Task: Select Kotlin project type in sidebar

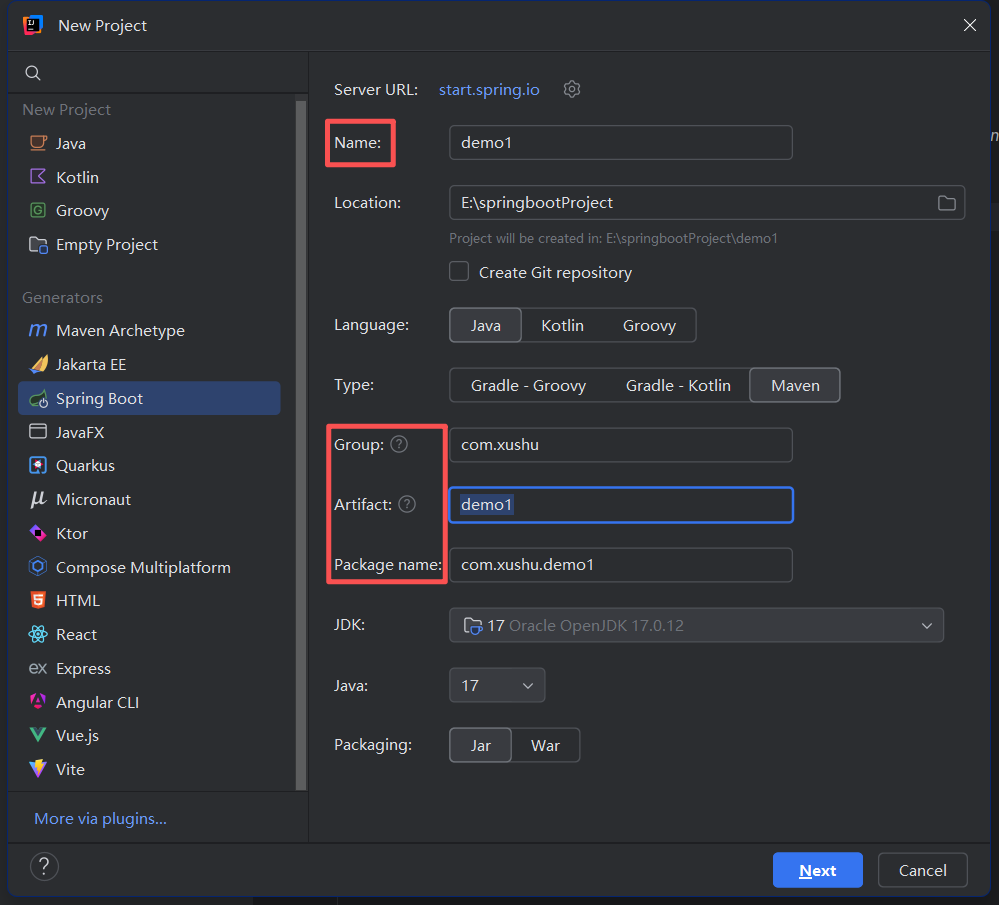Action: (x=149, y=177)
